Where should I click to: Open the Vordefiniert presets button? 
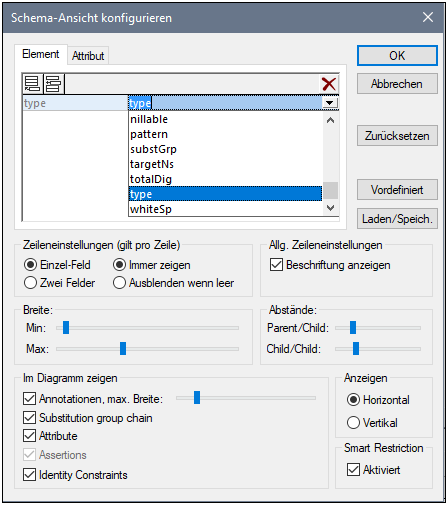(x=397, y=190)
